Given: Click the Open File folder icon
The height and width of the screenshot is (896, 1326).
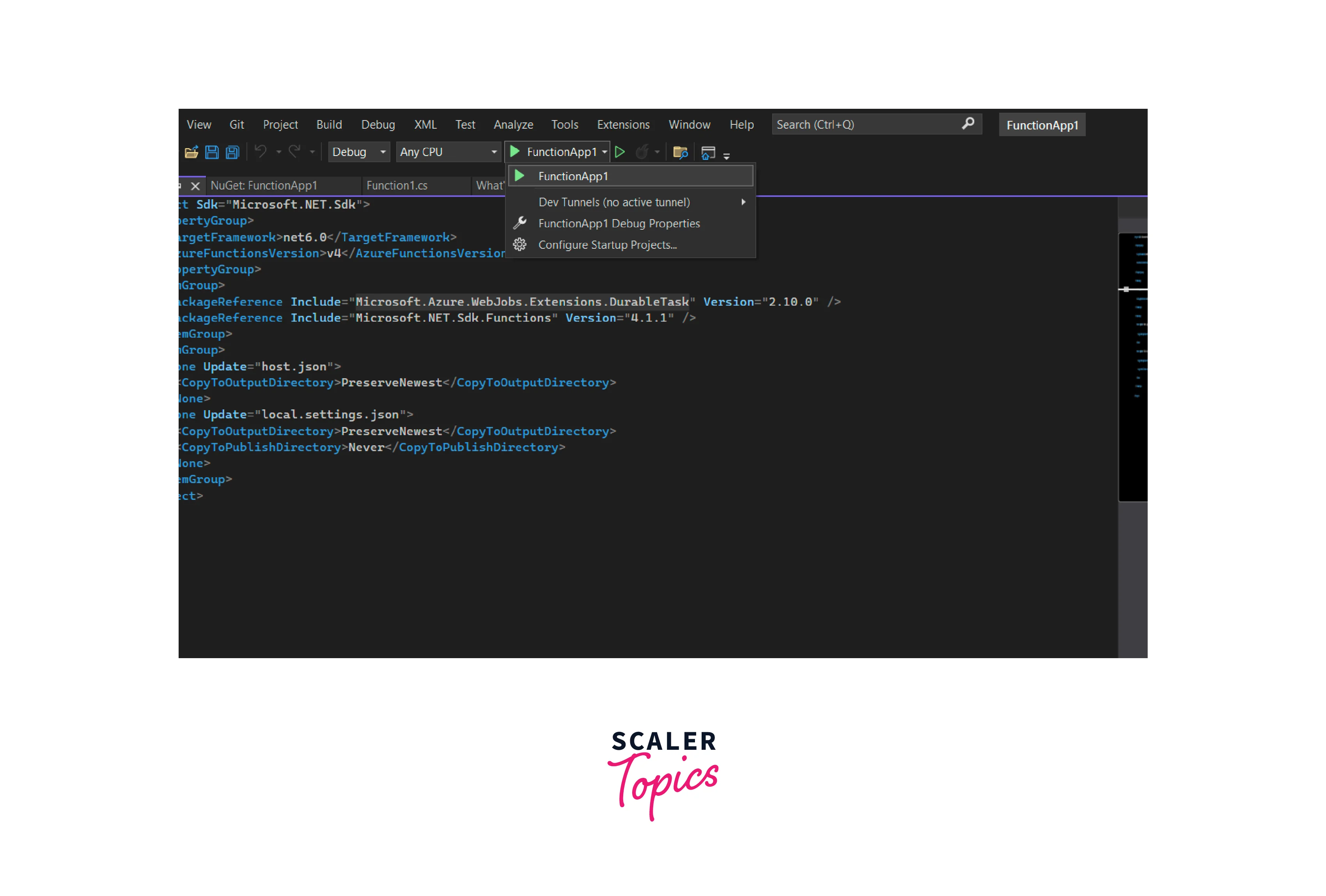Looking at the screenshot, I should [x=192, y=152].
